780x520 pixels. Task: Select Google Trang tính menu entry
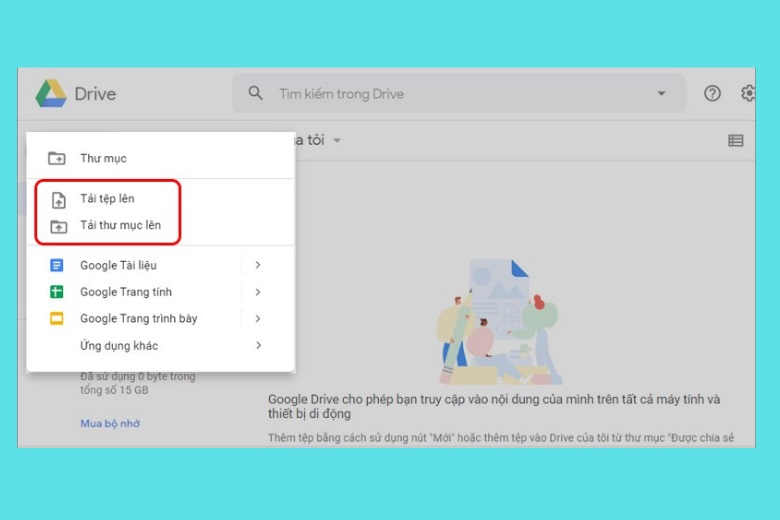coord(161,292)
